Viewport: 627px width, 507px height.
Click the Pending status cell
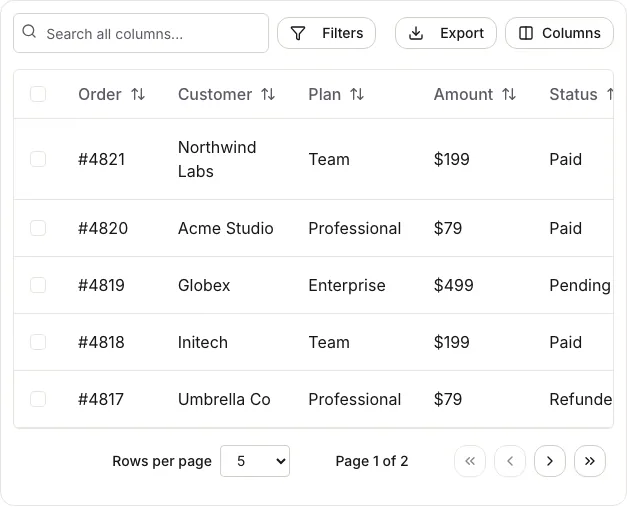pyautogui.click(x=580, y=285)
